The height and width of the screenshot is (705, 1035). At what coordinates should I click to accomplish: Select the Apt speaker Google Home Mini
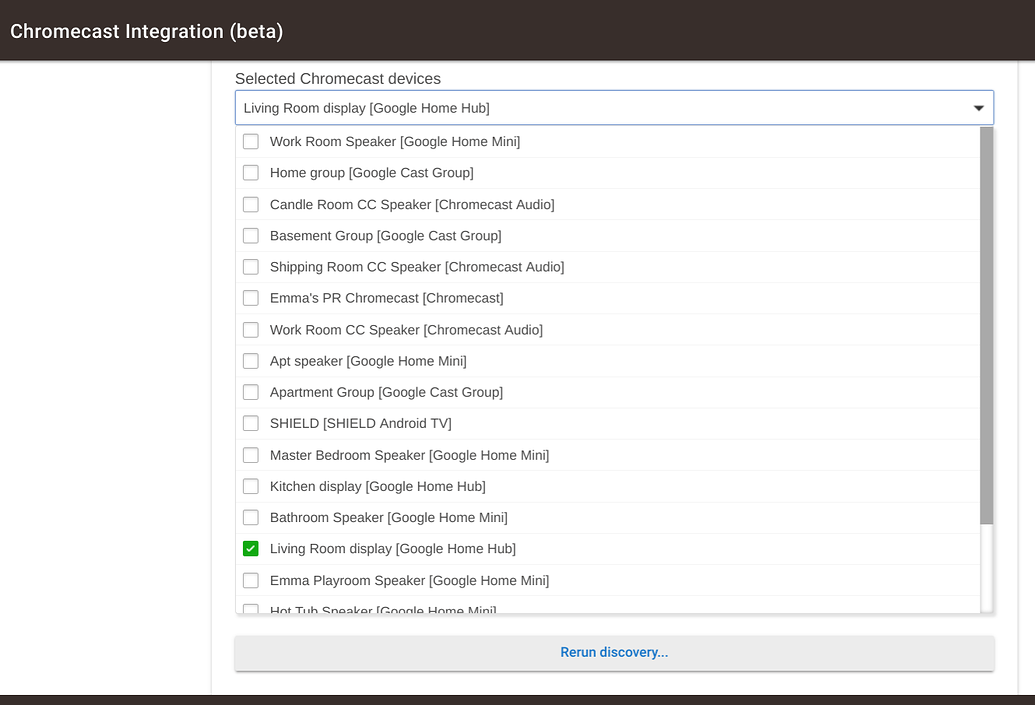coord(250,360)
